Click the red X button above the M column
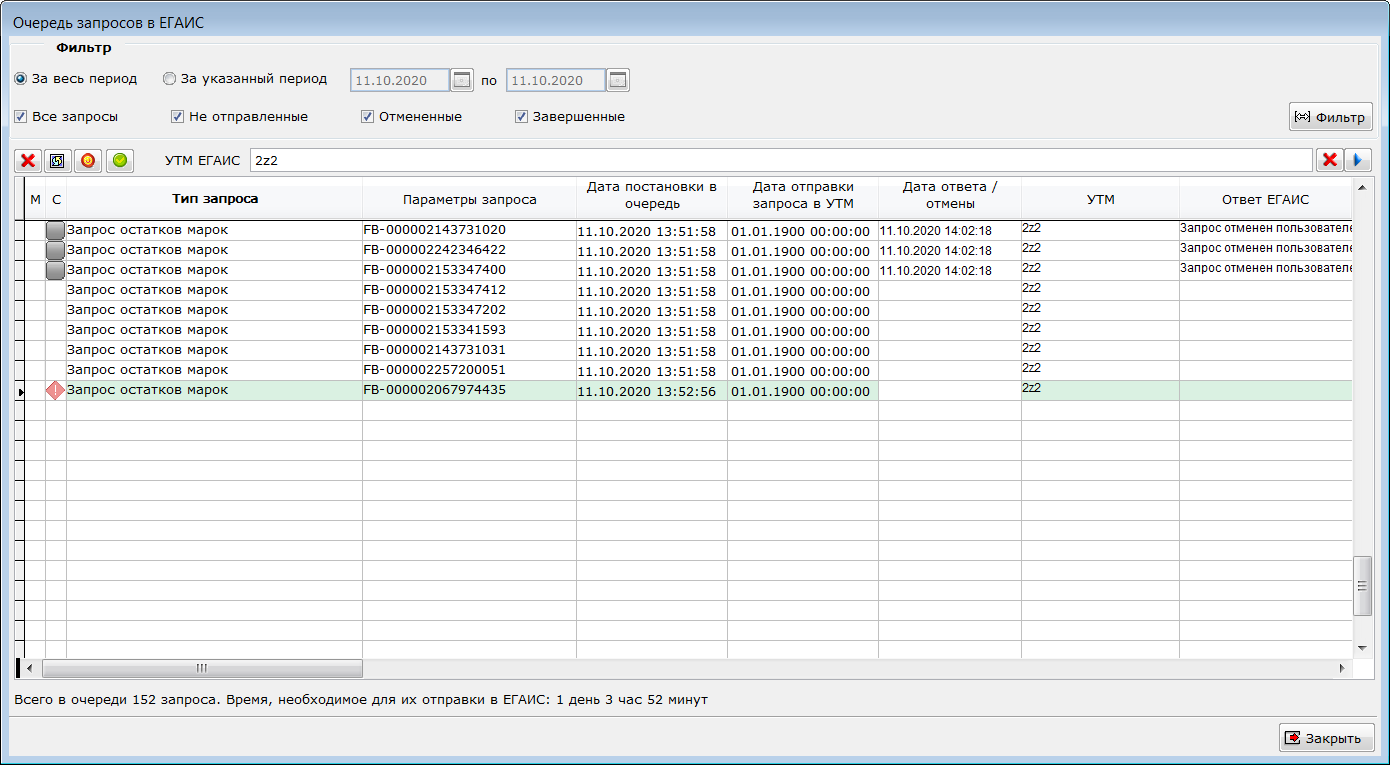The width and height of the screenshot is (1390, 765). coord(28,160)
